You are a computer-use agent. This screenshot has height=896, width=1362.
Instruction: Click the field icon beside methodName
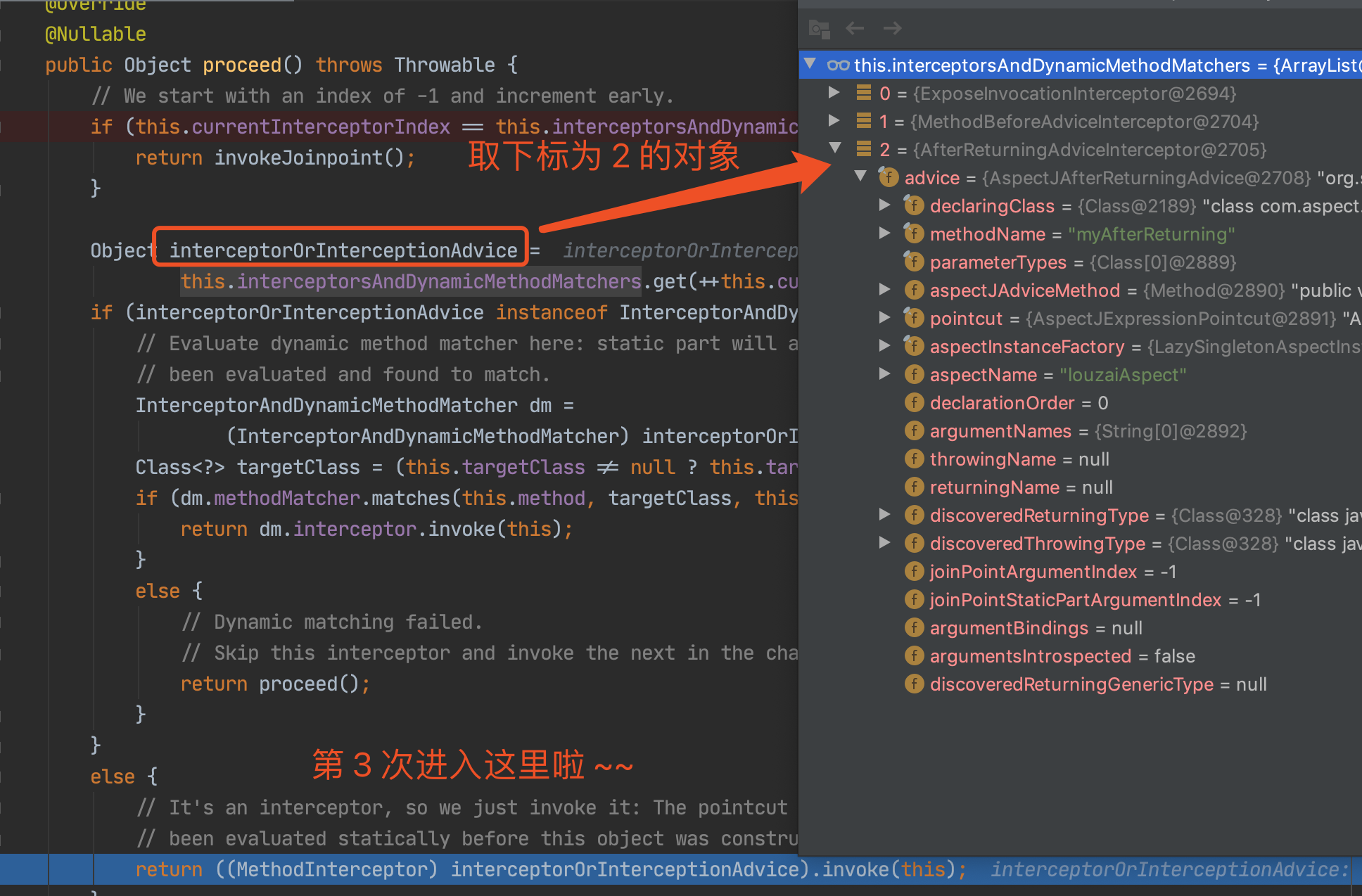(914, 233)
